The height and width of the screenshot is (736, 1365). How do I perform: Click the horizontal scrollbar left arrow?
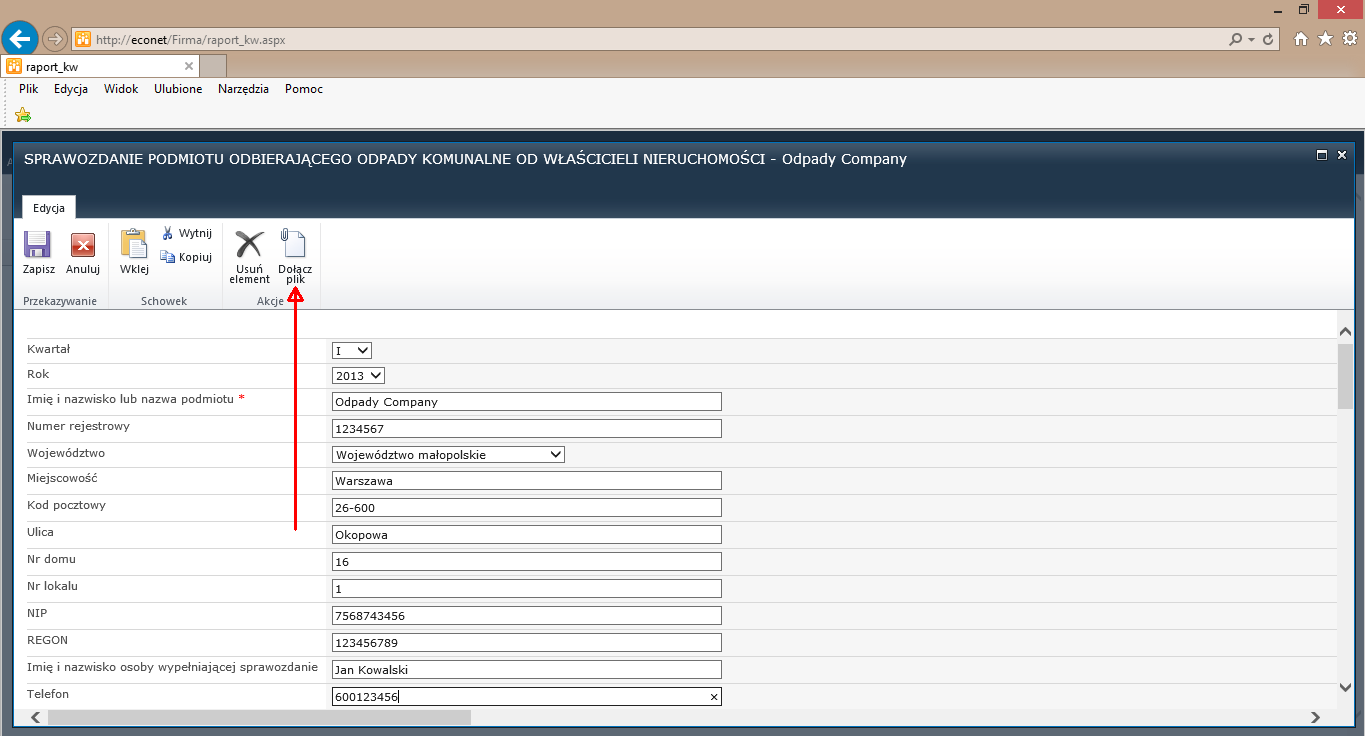(x=36, y=717)
